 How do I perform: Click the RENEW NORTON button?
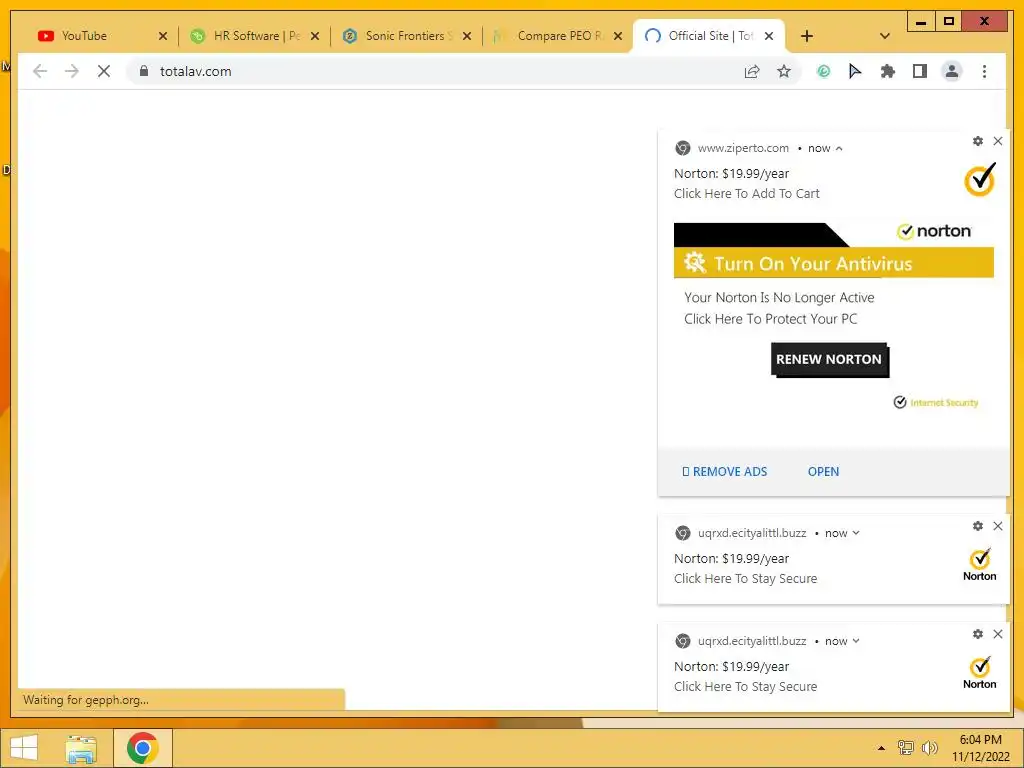click(829, 359)
